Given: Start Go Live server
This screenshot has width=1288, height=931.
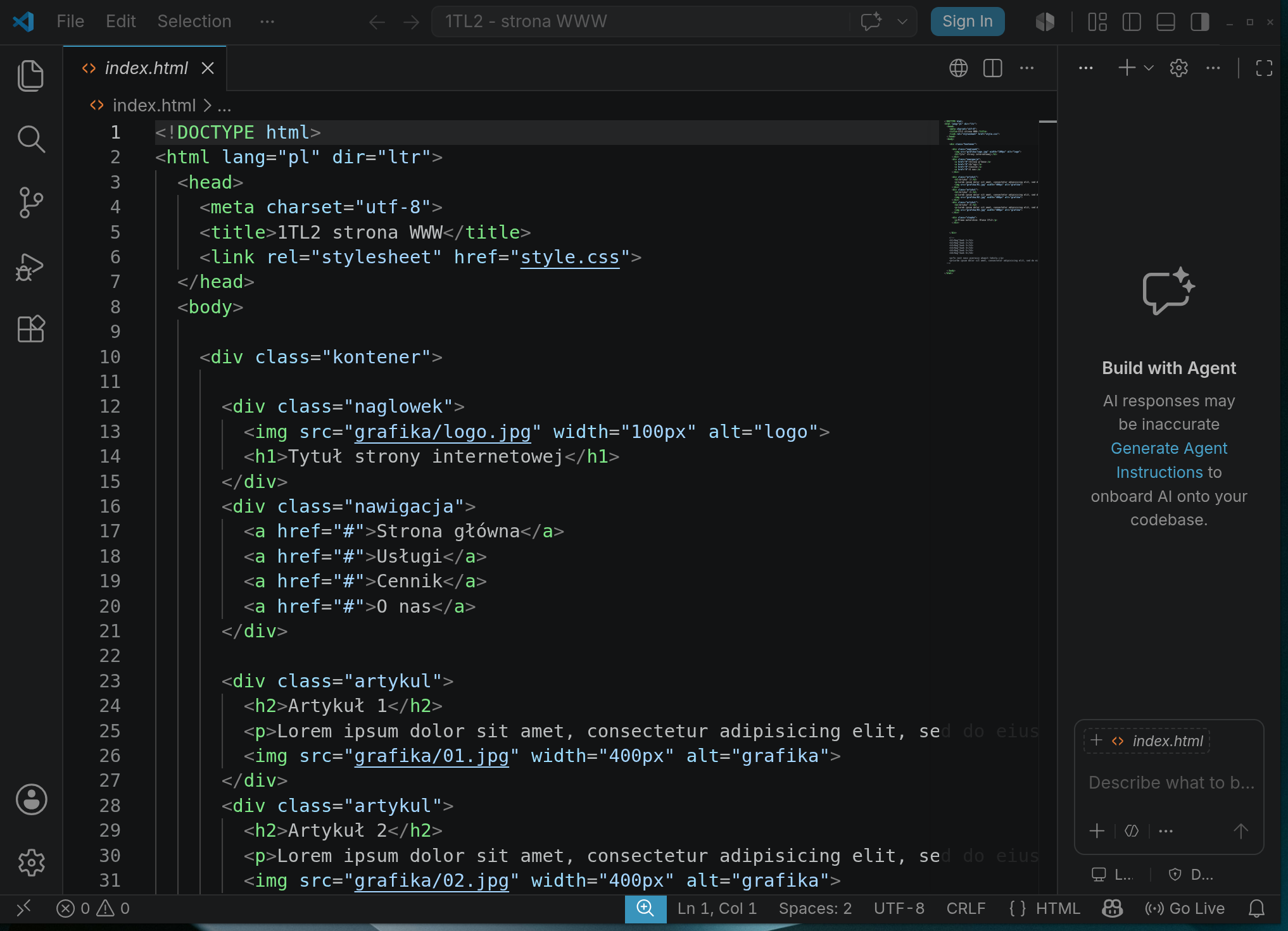Looking at the screenshot, I should (1184, 908).
